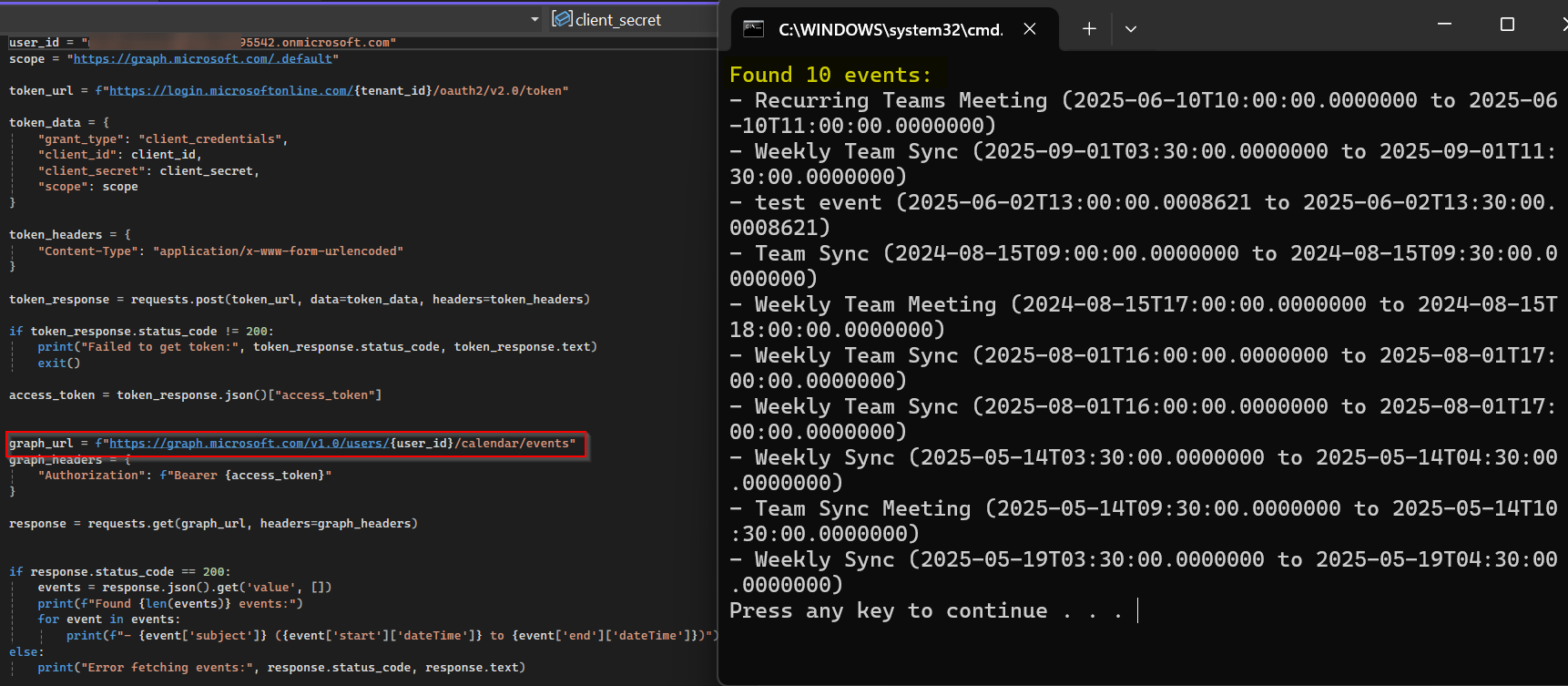Click the 'for event in events:' line
The width and height of the screenshot is (1568, 686).
(109, 619)
